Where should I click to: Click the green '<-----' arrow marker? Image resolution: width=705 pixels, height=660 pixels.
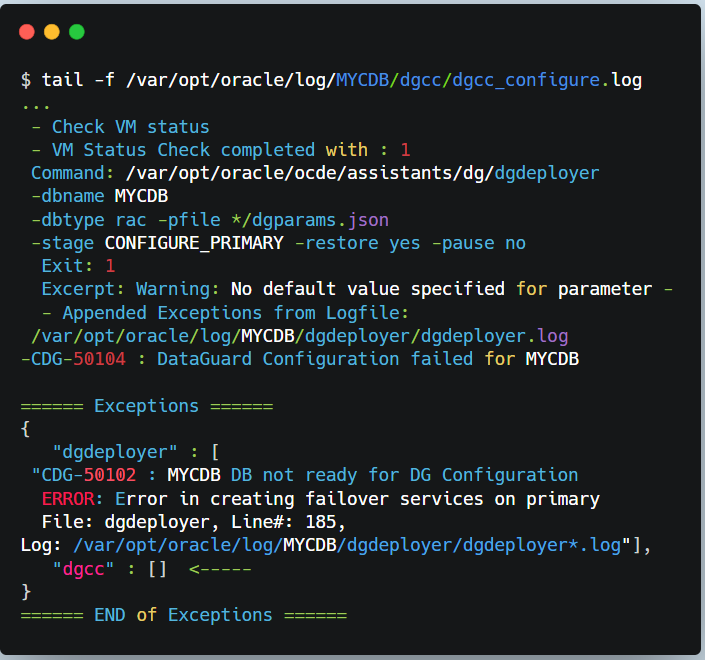[219, 569]
